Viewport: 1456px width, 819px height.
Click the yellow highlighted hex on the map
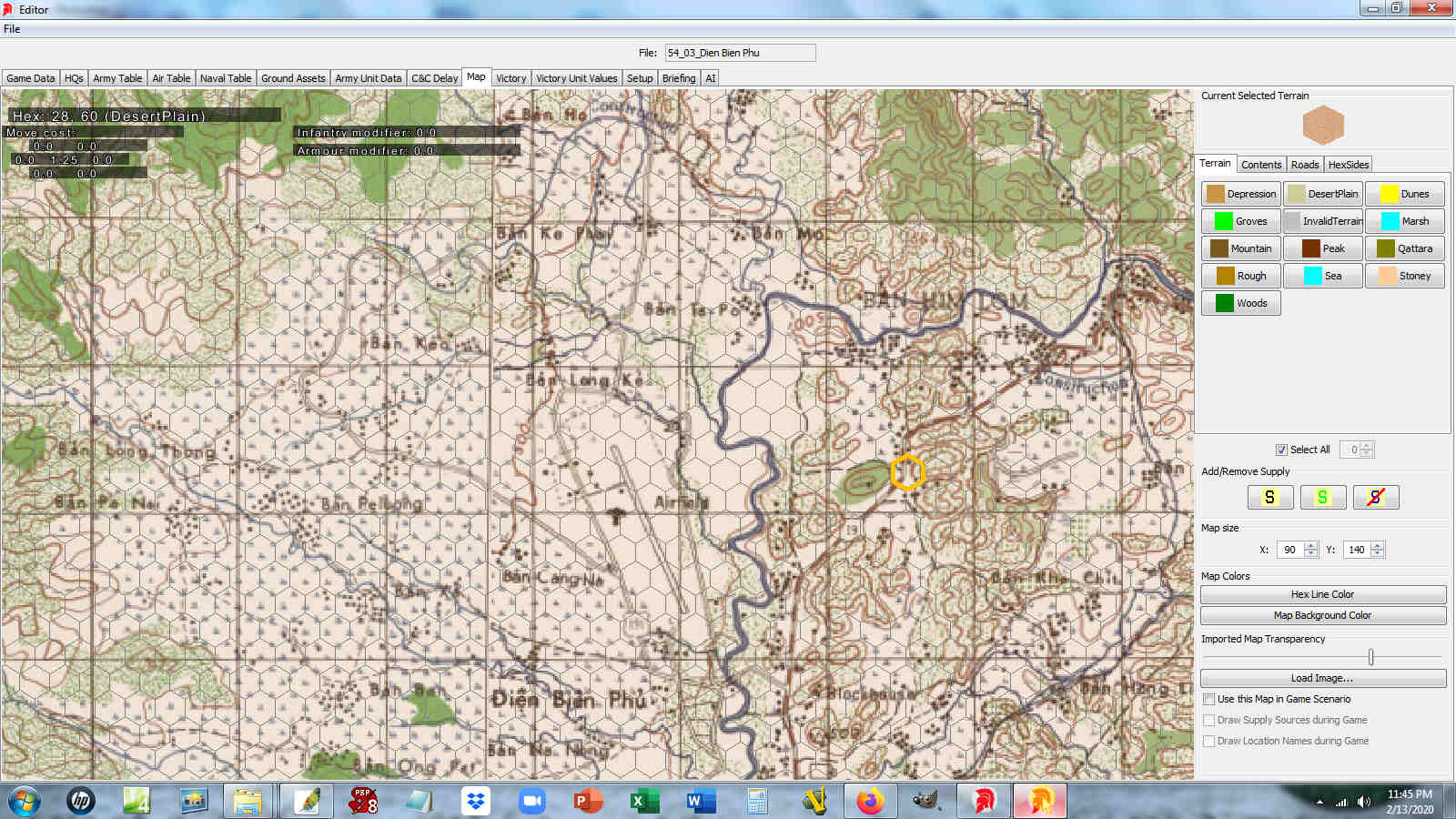(x=907, y=472)
